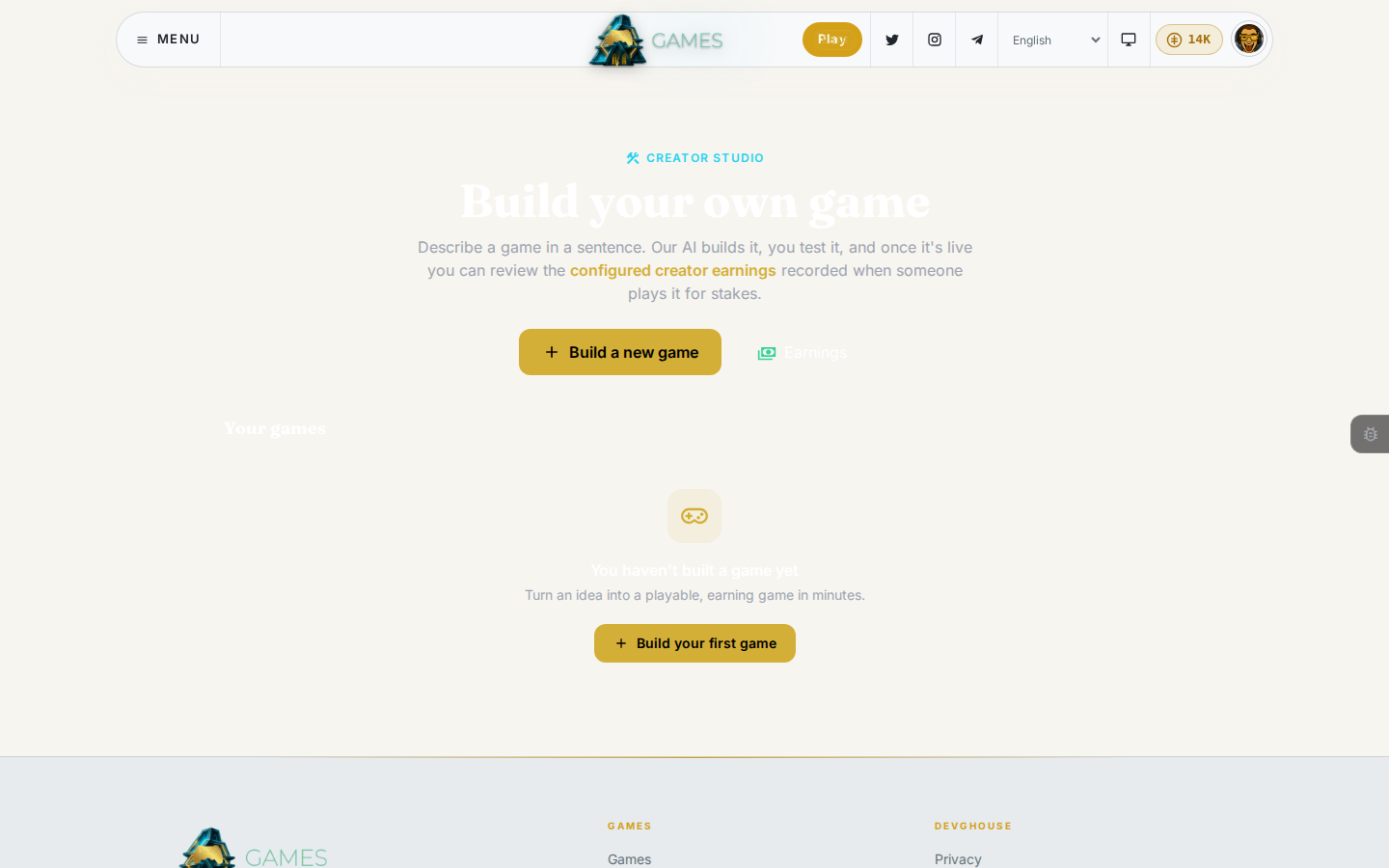The height and width of the screenshot is (868, 1389).
Task: Open the MENU hamburger button
Action: [x=169, y=40]
